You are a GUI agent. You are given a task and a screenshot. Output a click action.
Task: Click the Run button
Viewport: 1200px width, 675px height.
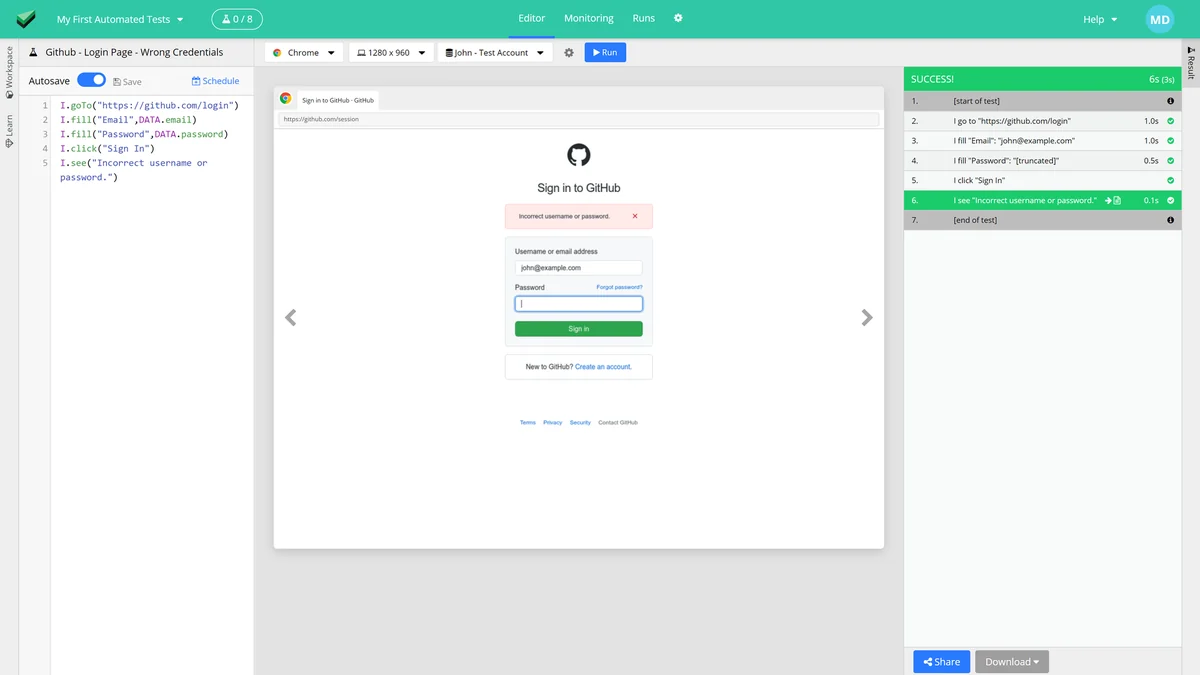click(x=605, y=52)
